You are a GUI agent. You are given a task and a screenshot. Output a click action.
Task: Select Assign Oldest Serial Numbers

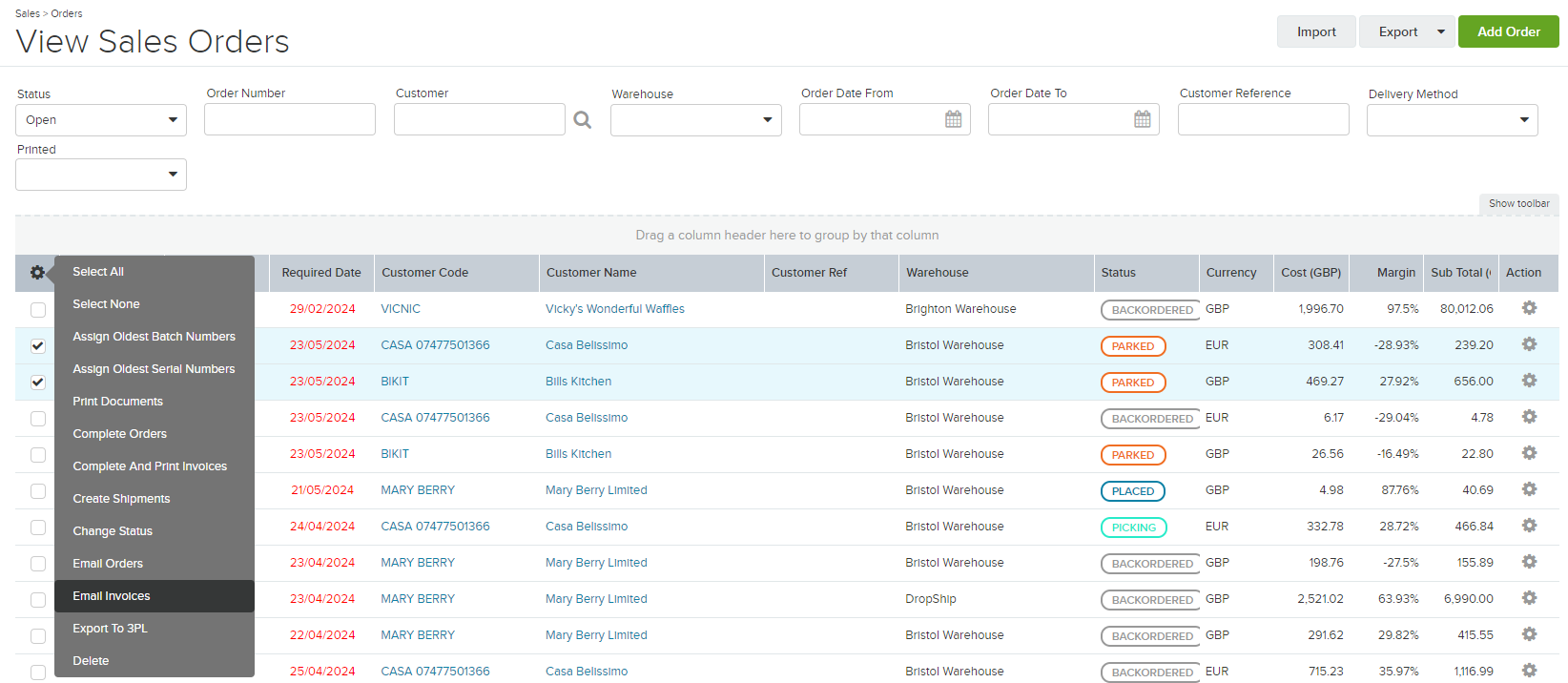pos(155,369)
